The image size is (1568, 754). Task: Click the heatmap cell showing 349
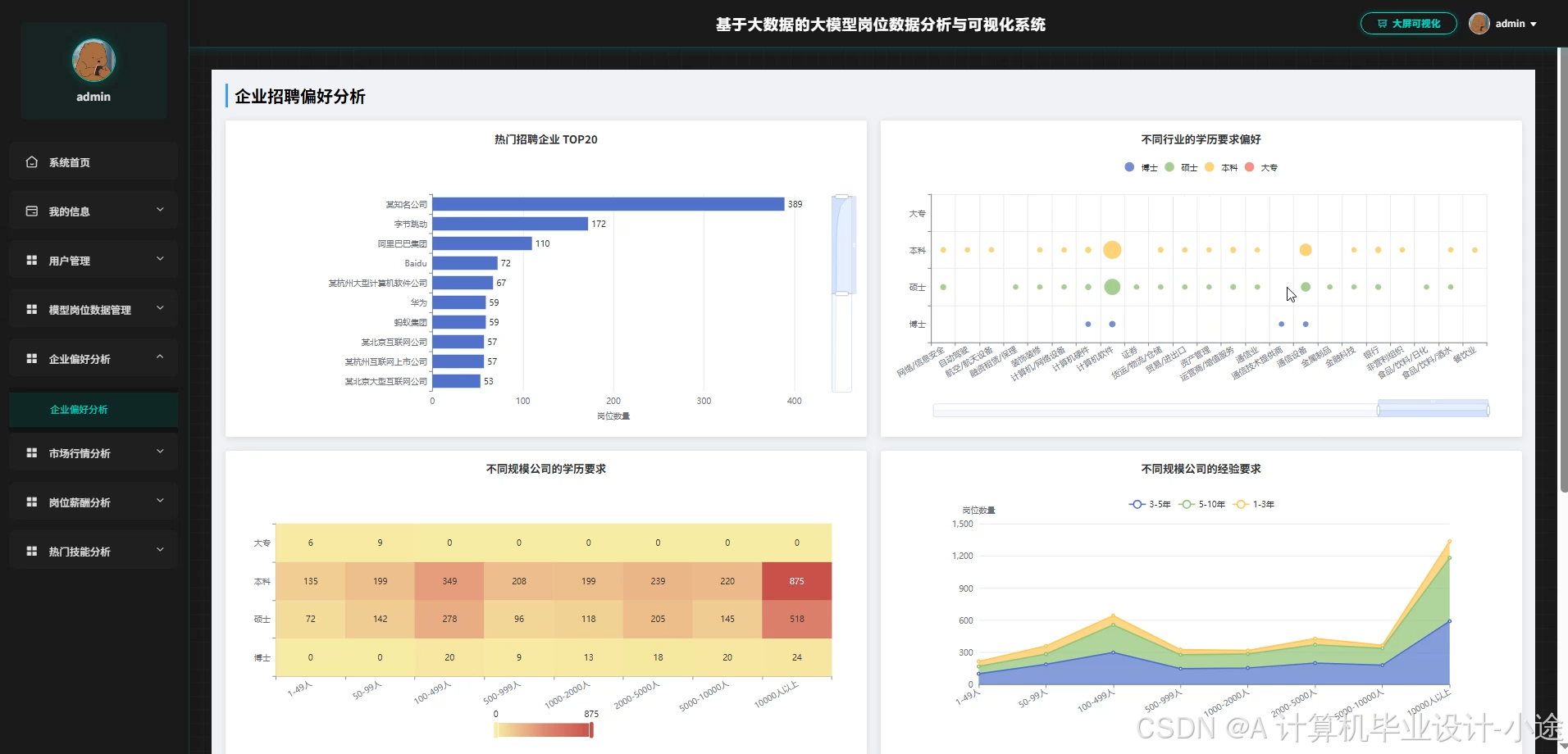click(x=449, y=581)
